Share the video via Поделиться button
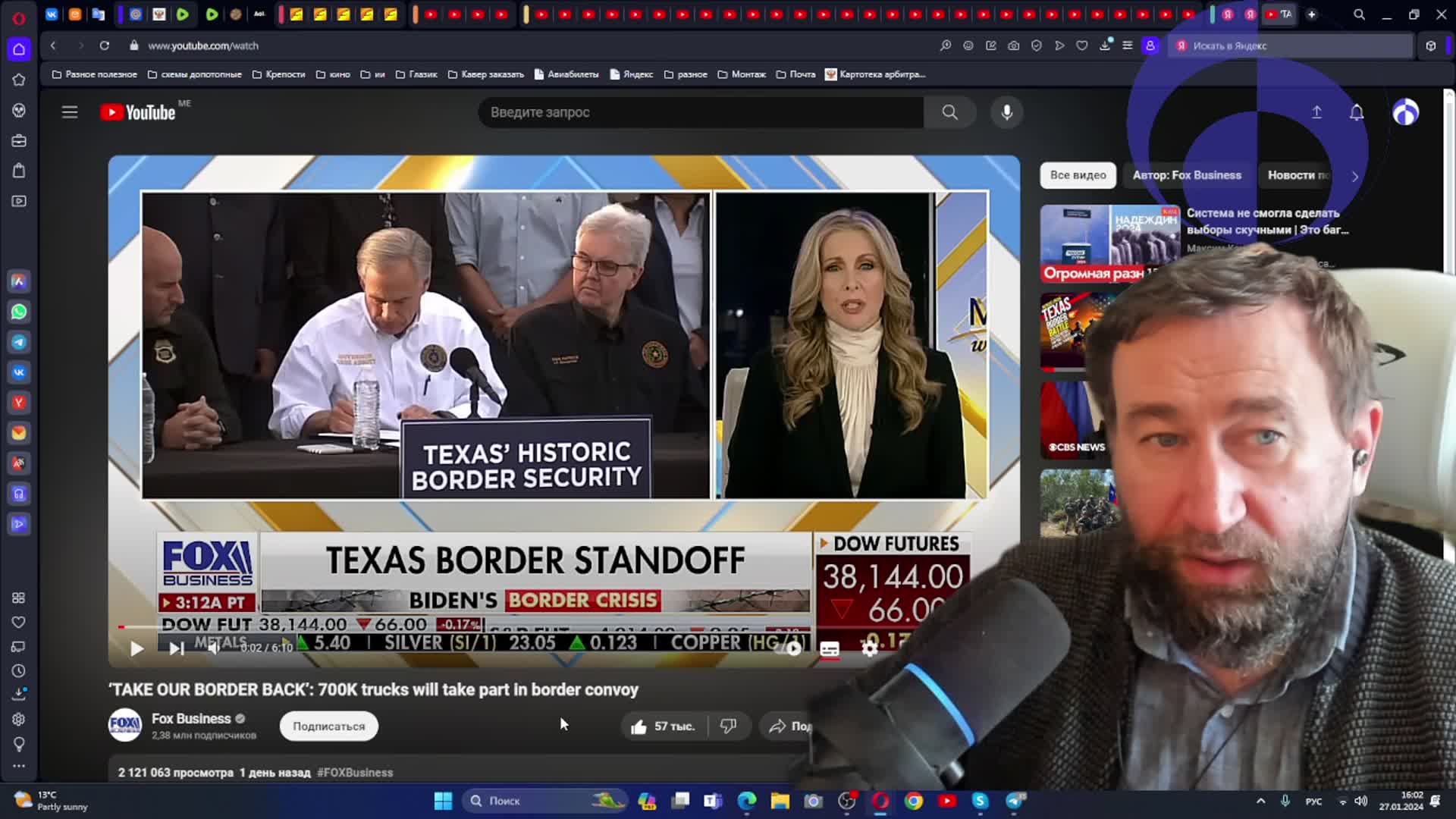 click(x=789, y=726)
